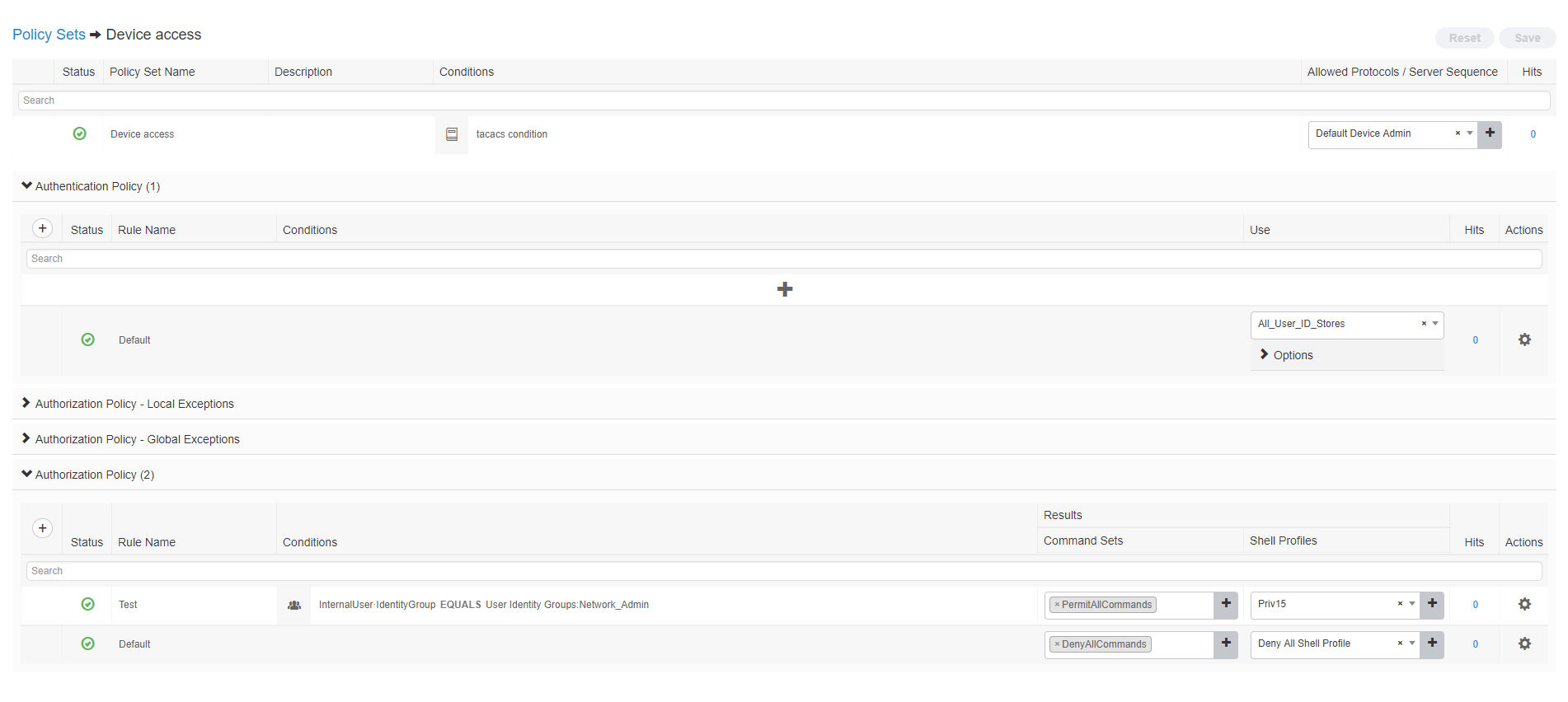Screen dimensions: 1568x702
Task: Click the gear icon for Test rule
Action: click(1524, 604)
